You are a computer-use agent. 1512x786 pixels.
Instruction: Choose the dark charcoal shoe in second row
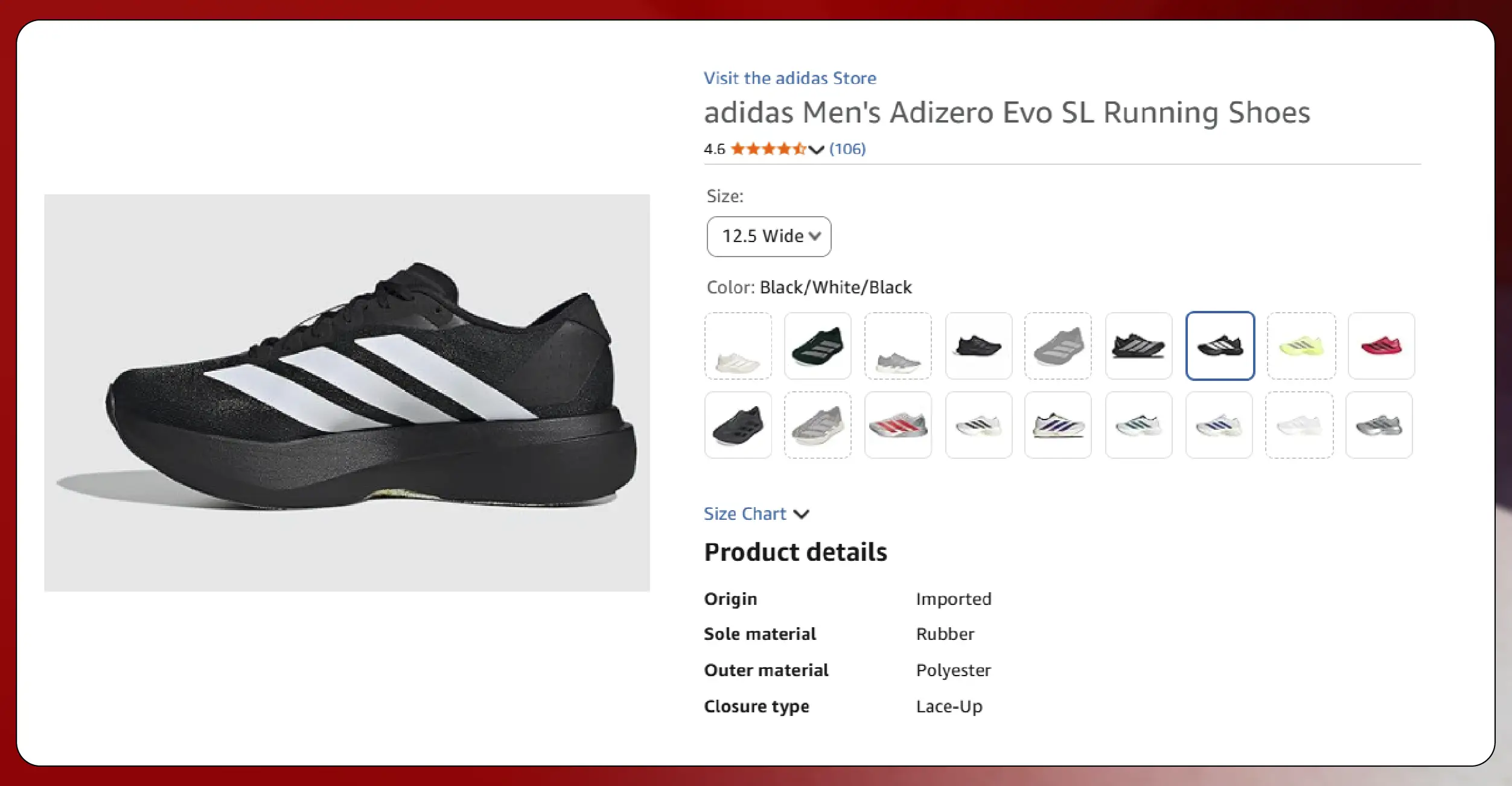738,425
